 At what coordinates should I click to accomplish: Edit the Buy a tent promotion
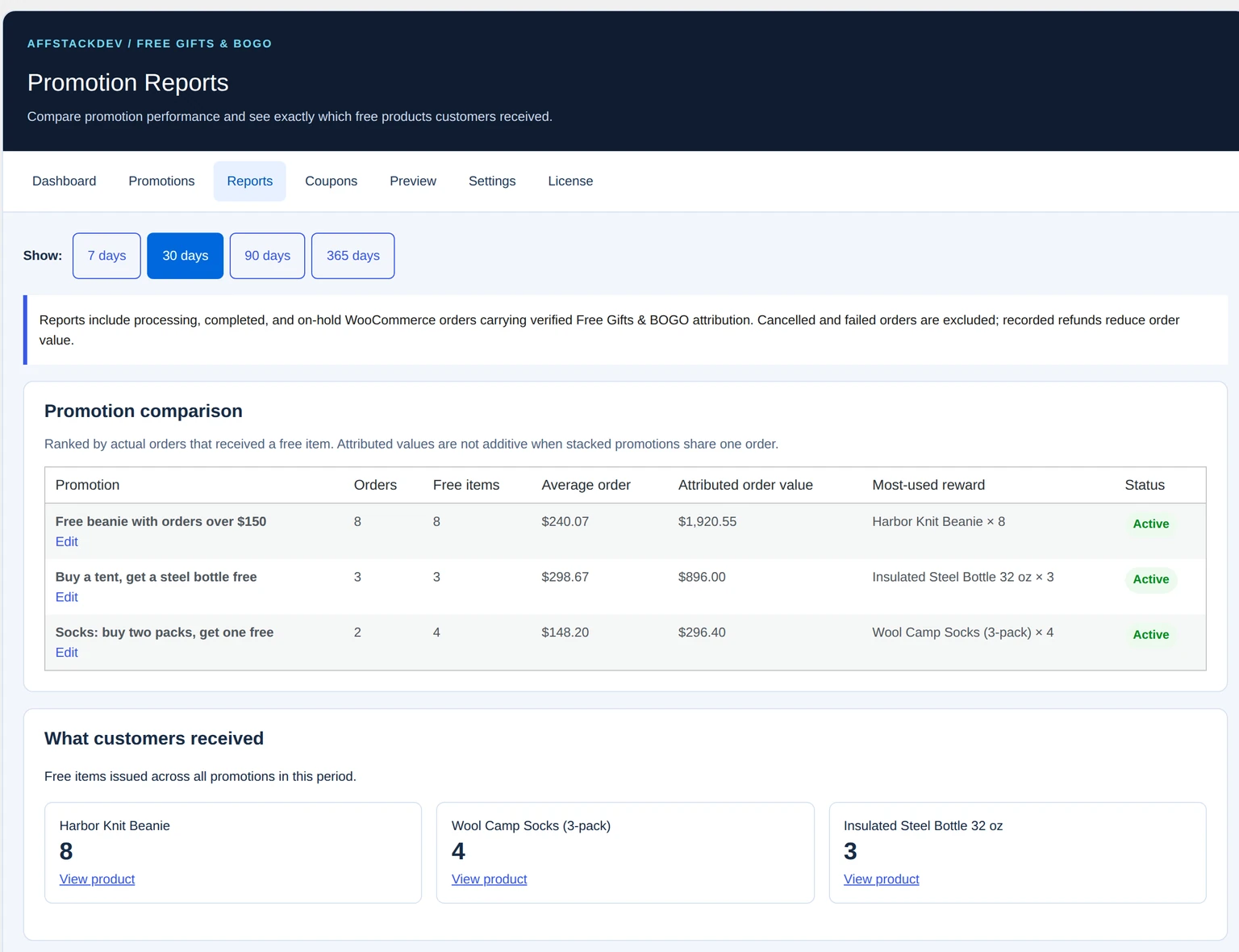click(67, 597)
